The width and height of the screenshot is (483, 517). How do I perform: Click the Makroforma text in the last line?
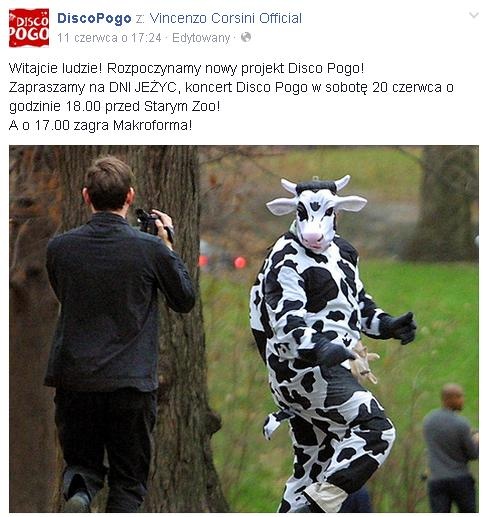153,125
